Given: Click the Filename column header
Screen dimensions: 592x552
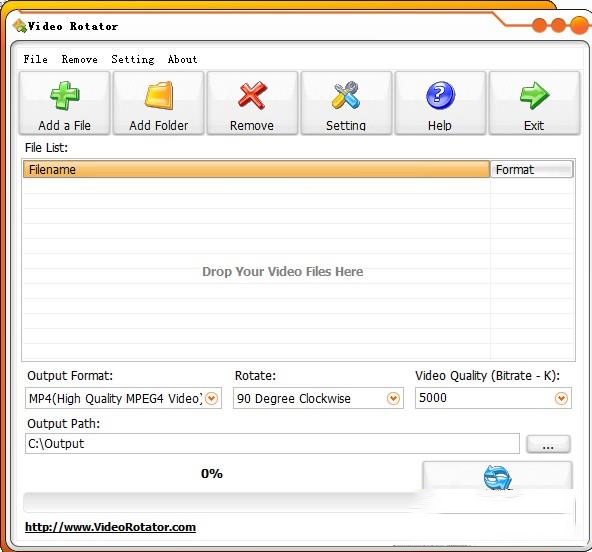Looking at the screenshot, I should pyautogui.click(x=256, y=170).
